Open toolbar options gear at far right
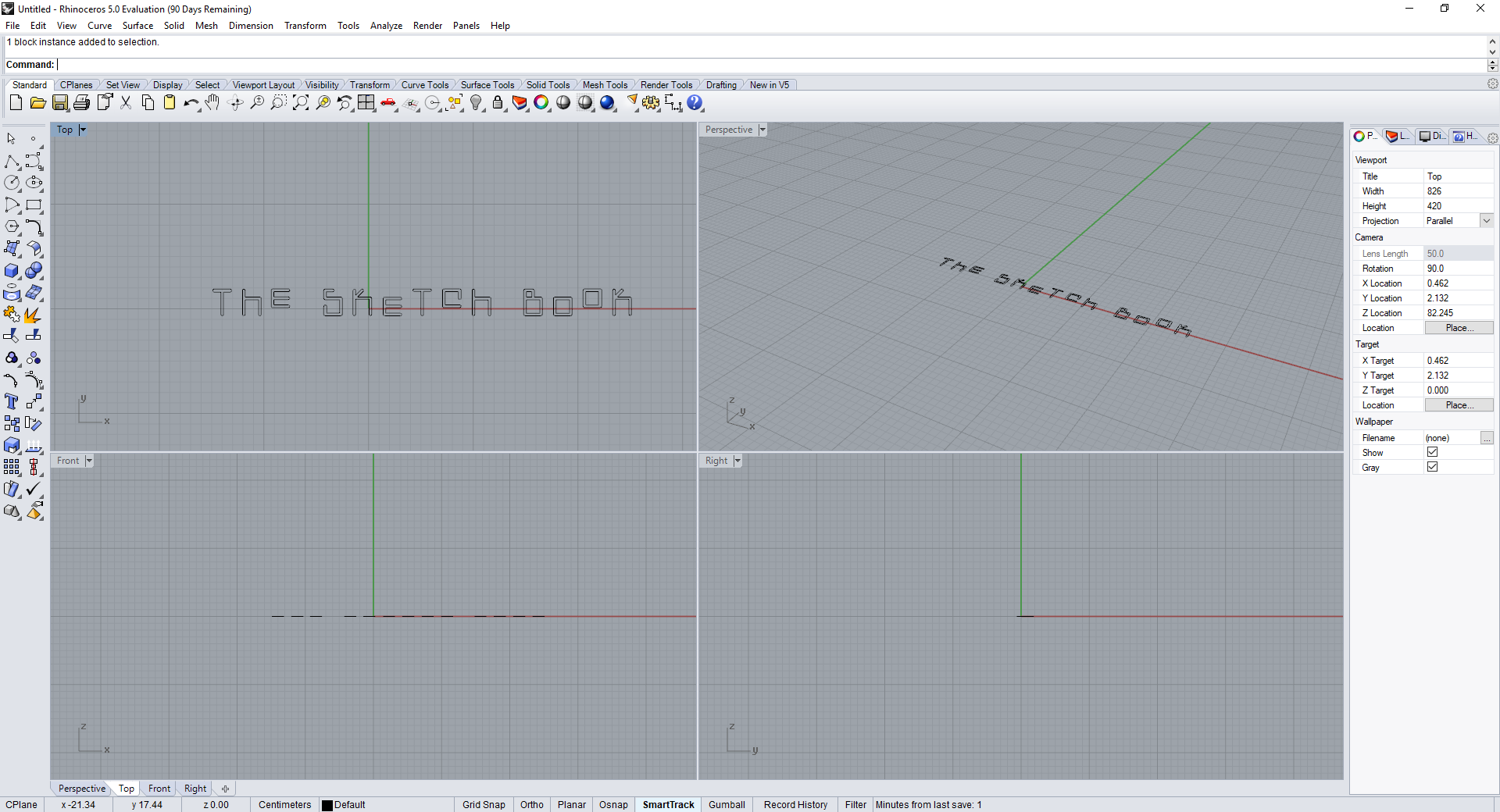1500x812 pixels. tap(1492, 84)
